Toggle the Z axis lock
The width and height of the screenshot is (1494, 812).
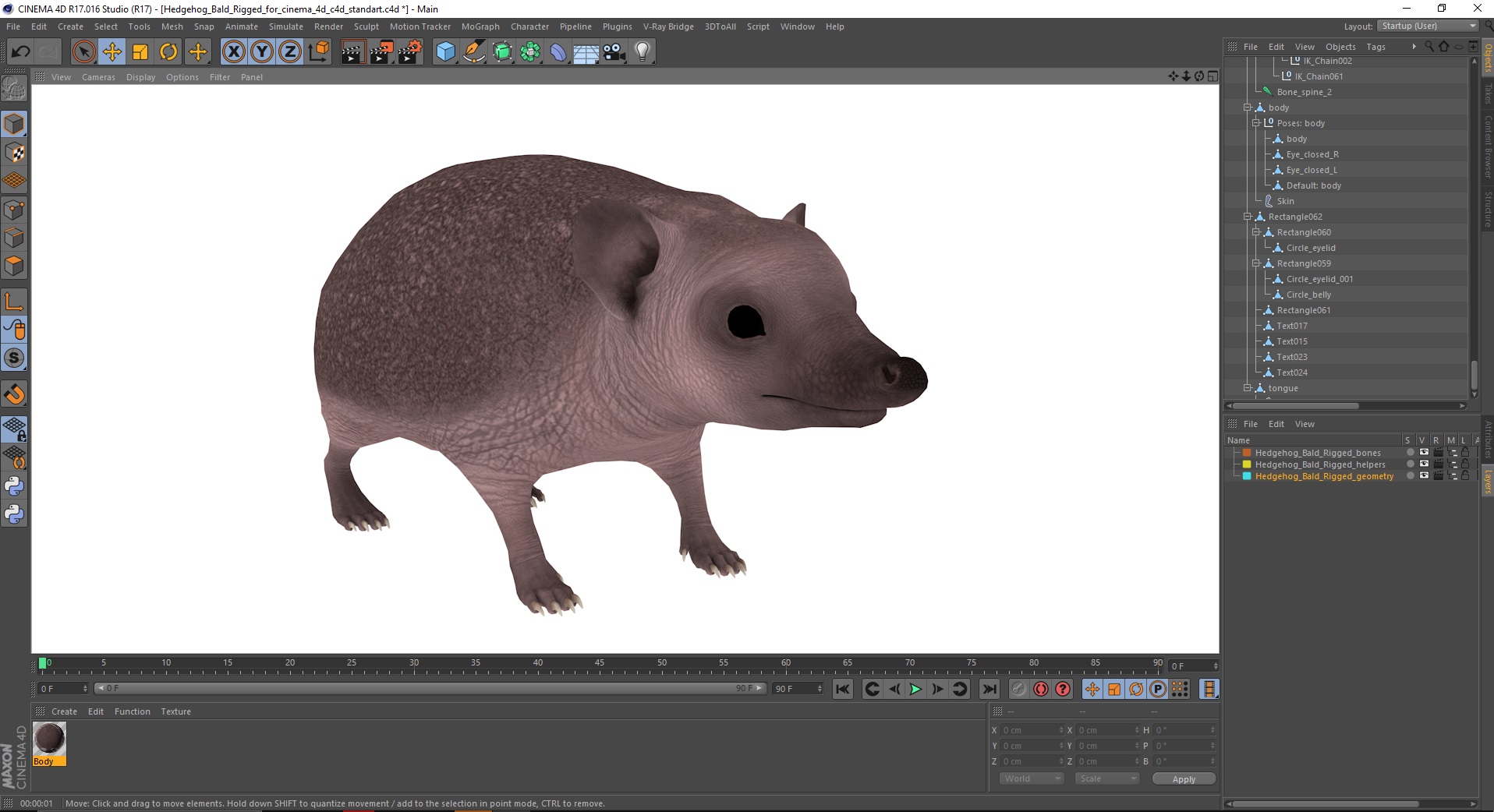click(x=290, y=52)
